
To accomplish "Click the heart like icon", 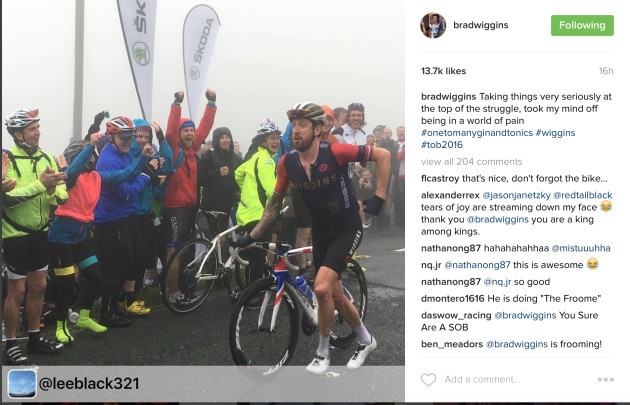I will (428, 379).
